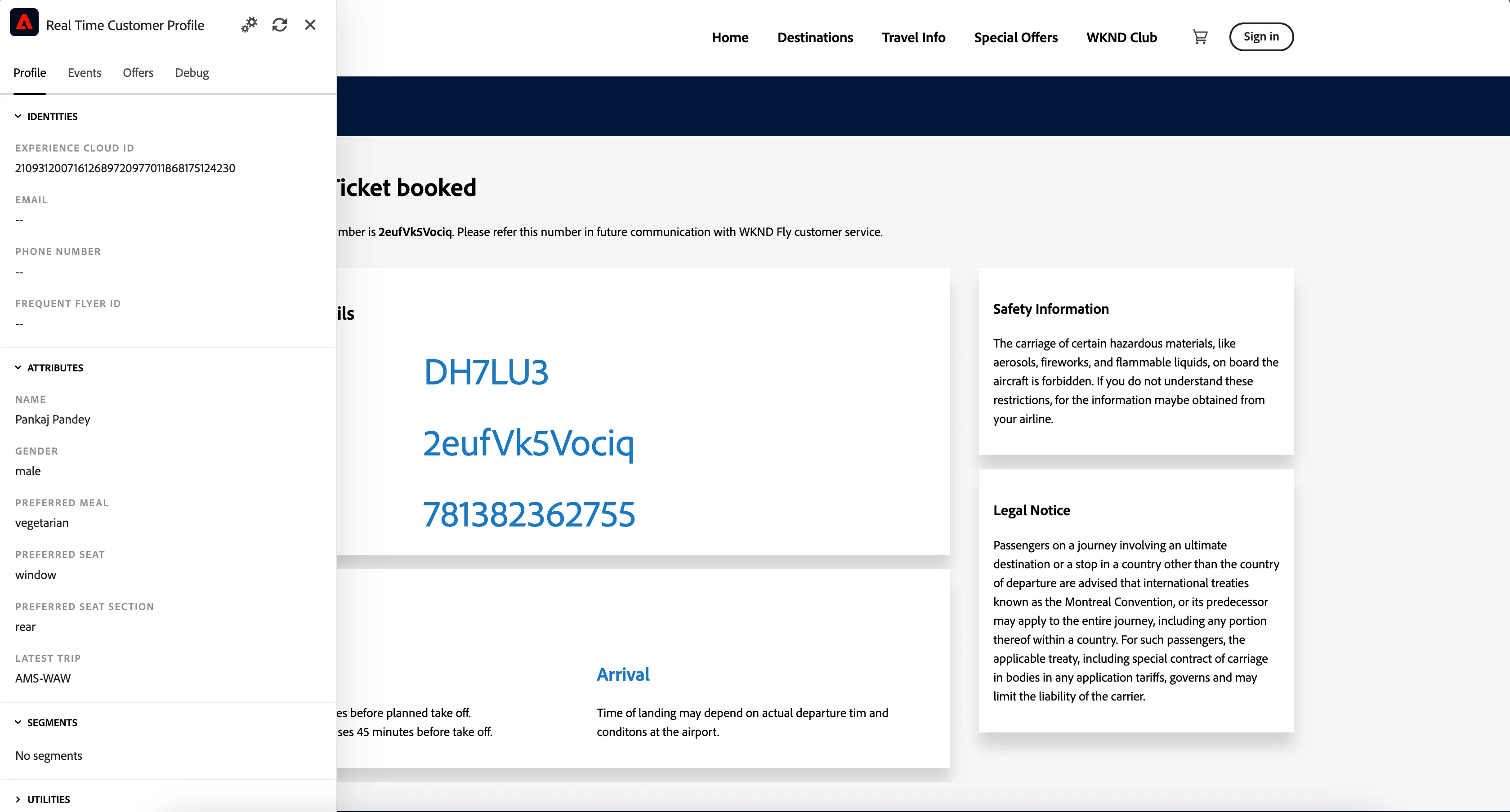Click the Arrival heading
1510x812 pixels.
coord(623,675)
